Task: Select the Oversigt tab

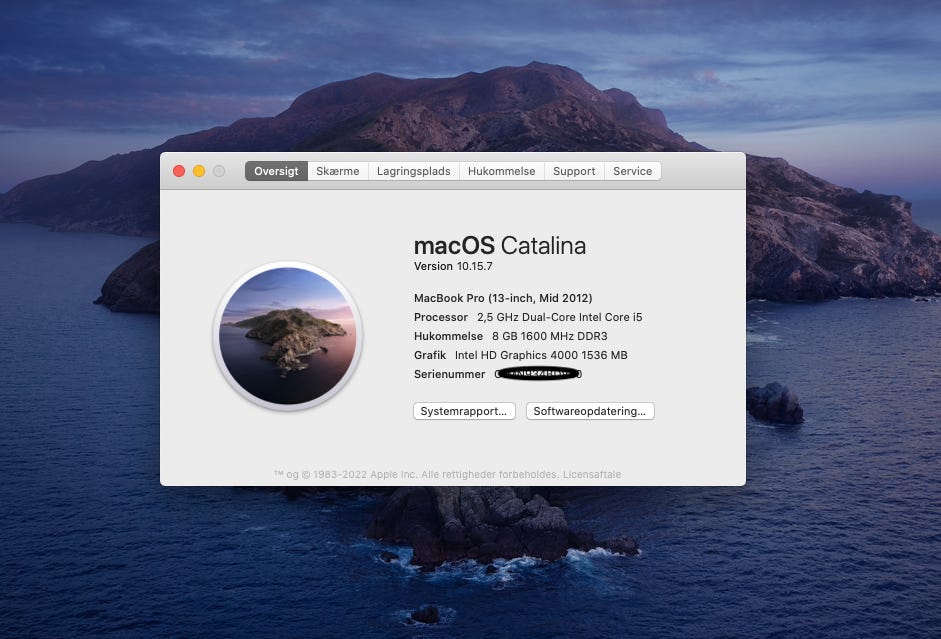Action: [x=276, y=171]
